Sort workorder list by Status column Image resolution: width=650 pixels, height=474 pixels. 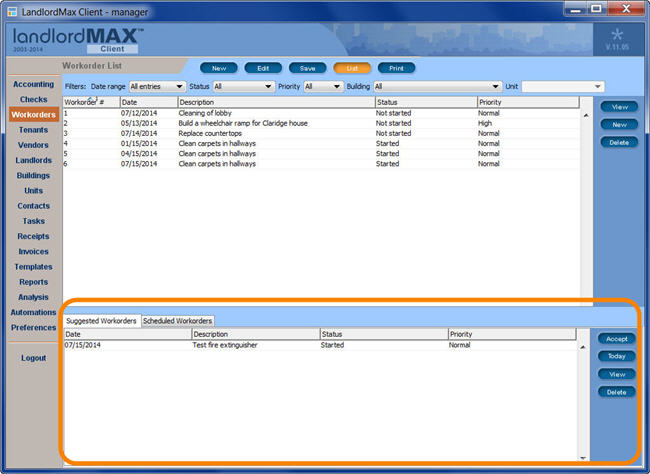426,102
